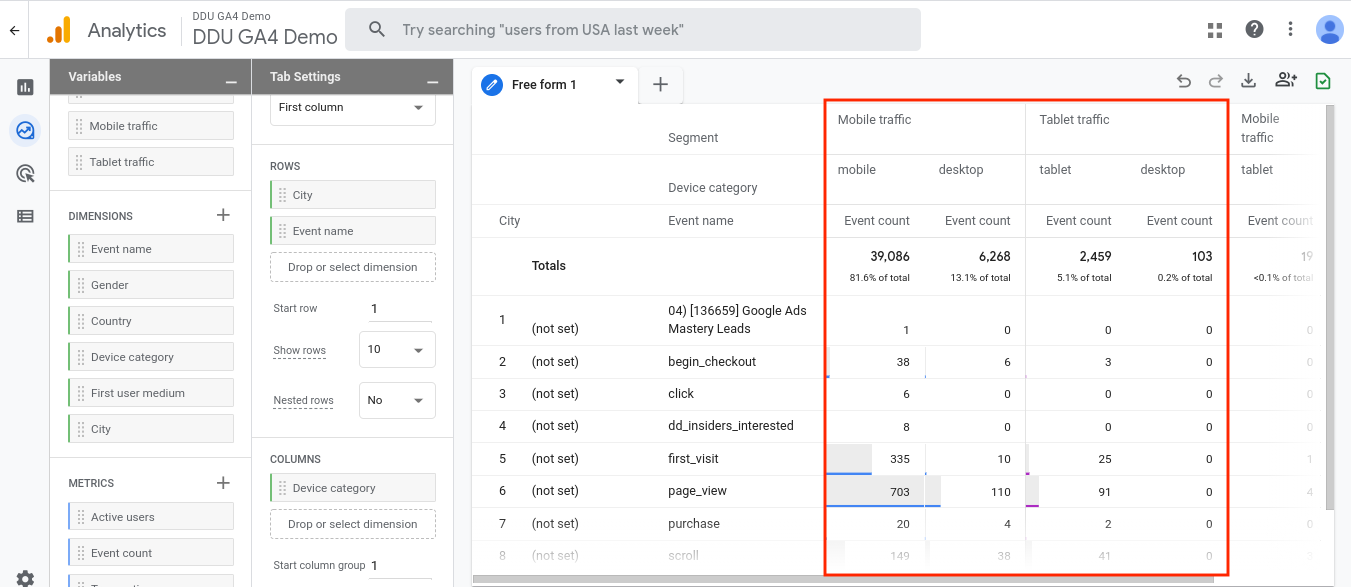This screenshot has height=587, width=1351.
Task: Share the exploration with users
Action: 1285,81
